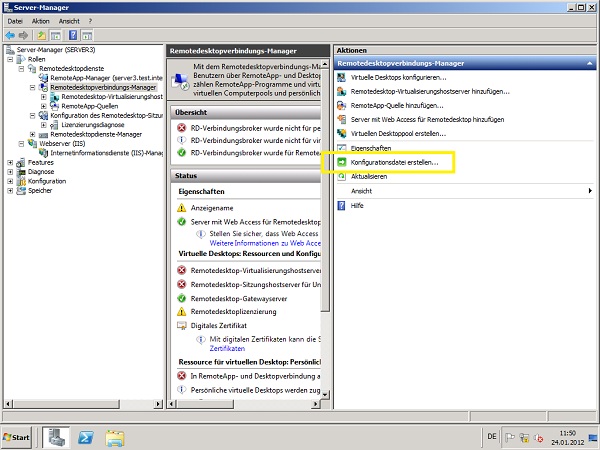The height and width of the screenshot is (450, 600).
Task: Click the DE language indicator
Action: (x=492, y=437)
